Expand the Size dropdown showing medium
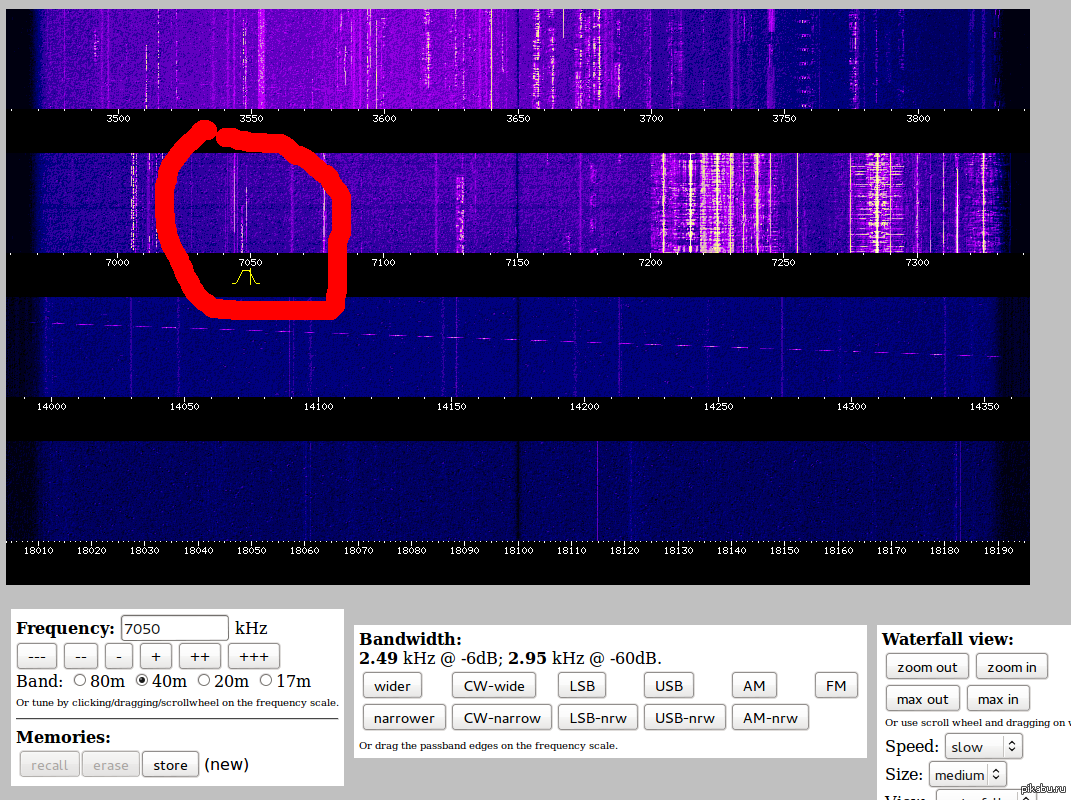The height and width of the screenshot is (800, 1071). [967, 775]
